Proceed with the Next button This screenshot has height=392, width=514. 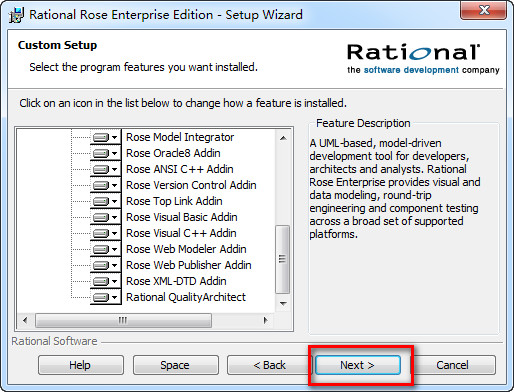coord(358,365)
